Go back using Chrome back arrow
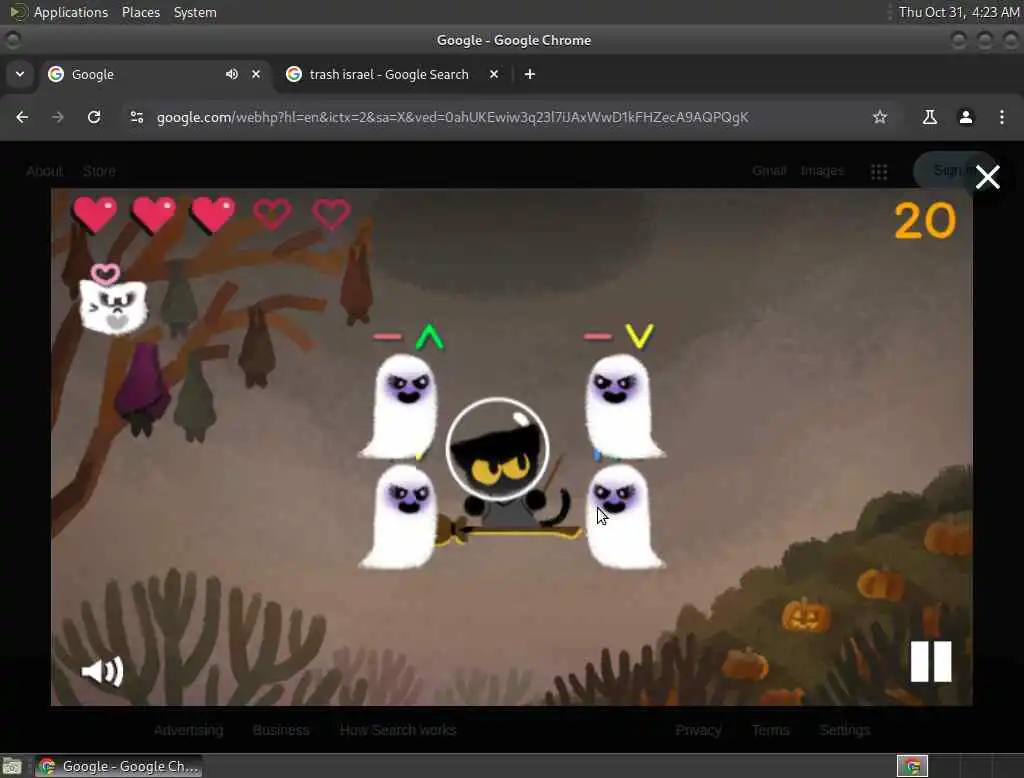This screenshot has height=778, width=1024. pos(22,117)
